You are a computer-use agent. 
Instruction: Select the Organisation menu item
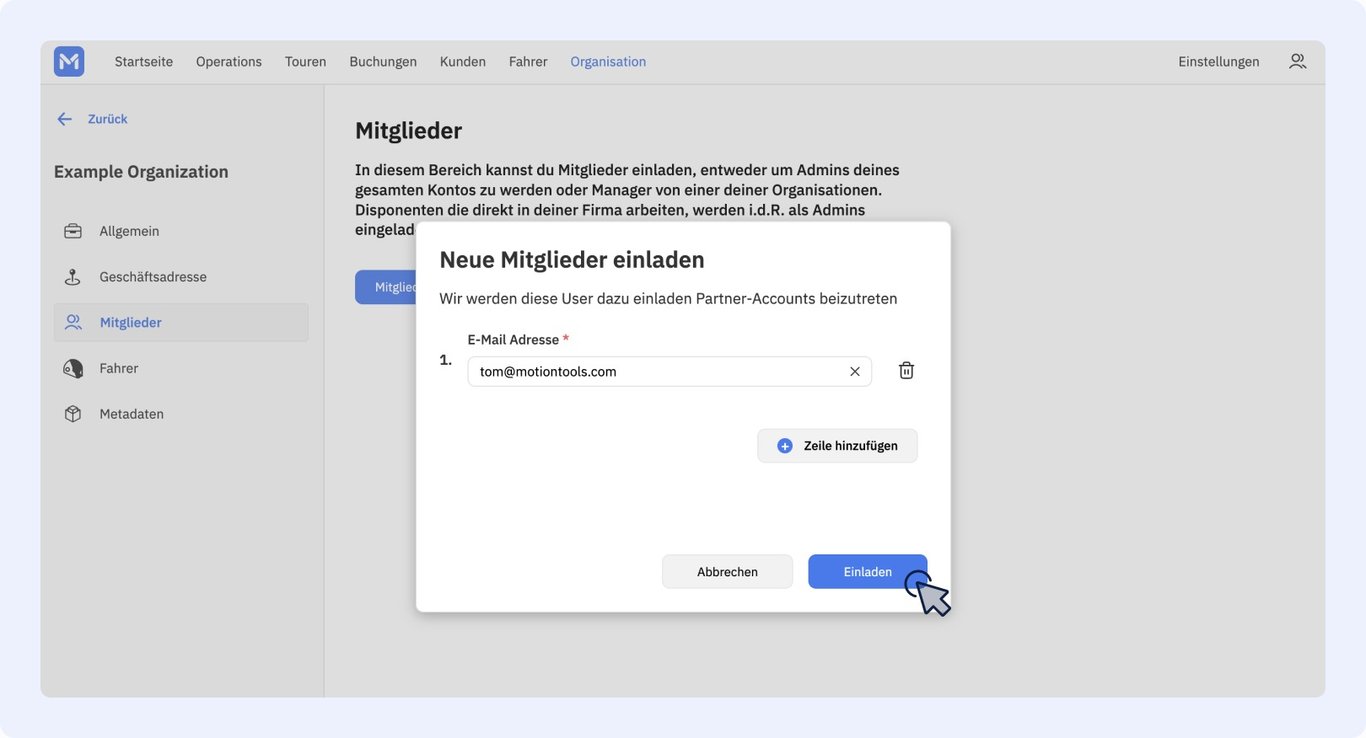608,61
